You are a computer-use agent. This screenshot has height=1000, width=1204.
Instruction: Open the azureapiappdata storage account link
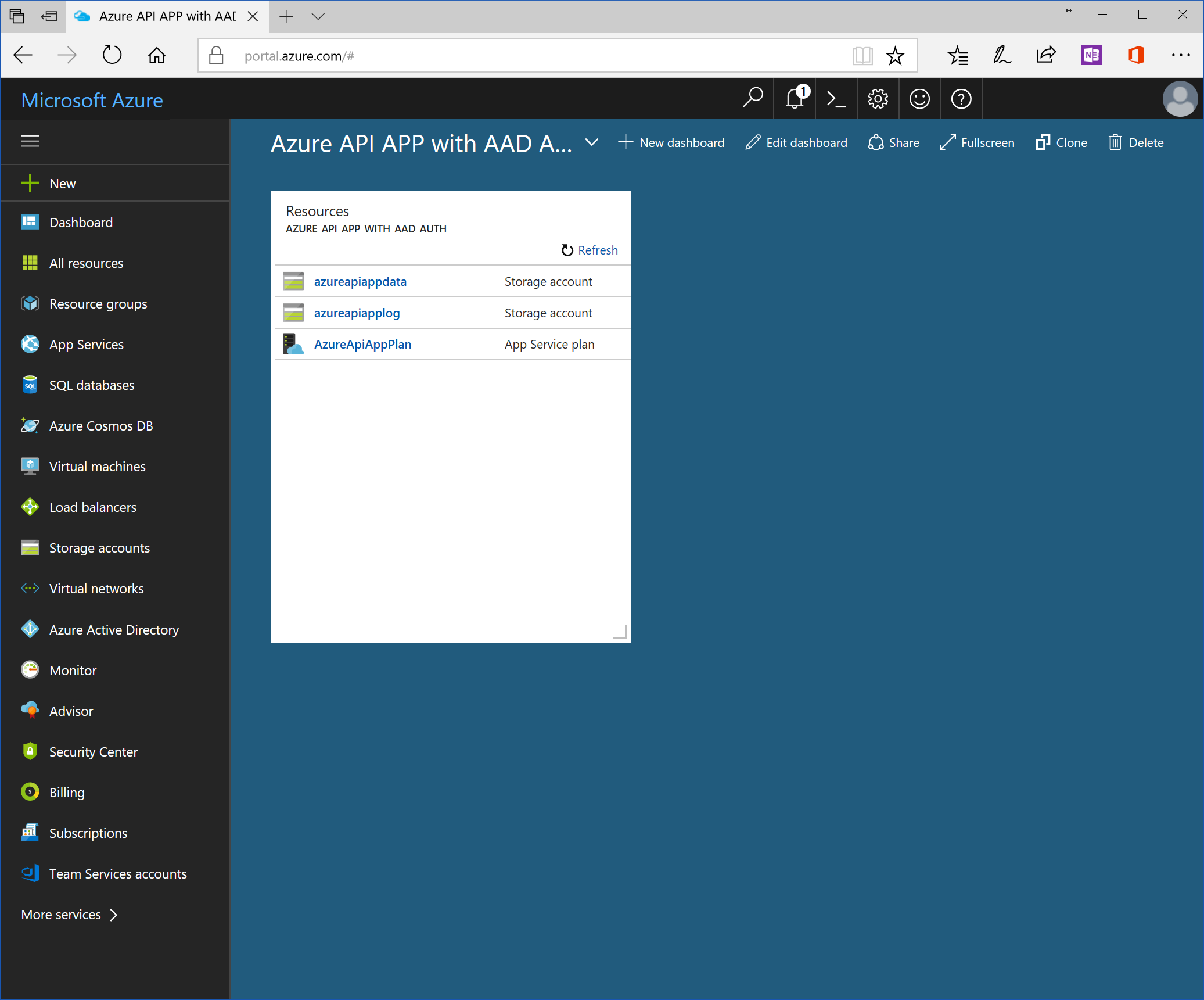click(x=360, y=281)
